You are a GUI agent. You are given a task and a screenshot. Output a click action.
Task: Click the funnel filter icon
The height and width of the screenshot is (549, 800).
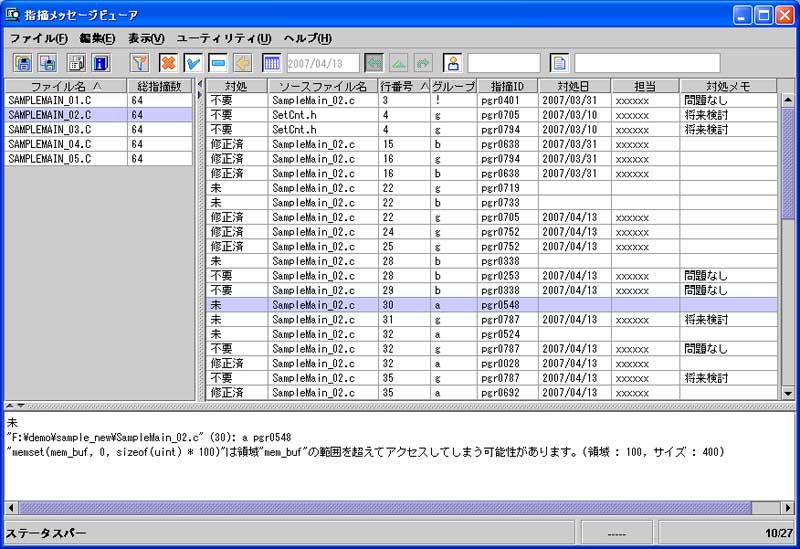click(139, 63)
